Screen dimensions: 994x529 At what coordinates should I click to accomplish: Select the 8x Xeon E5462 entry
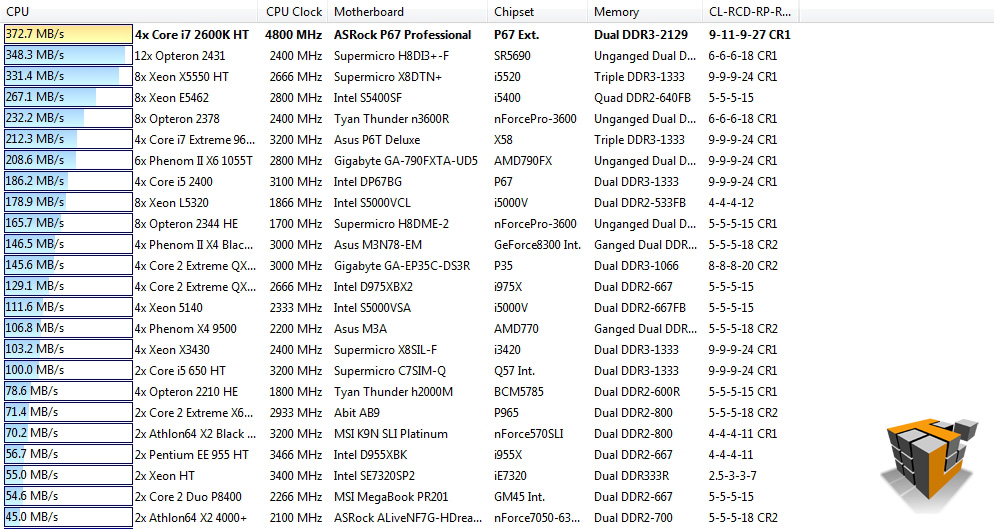click(x=171, y=98)
